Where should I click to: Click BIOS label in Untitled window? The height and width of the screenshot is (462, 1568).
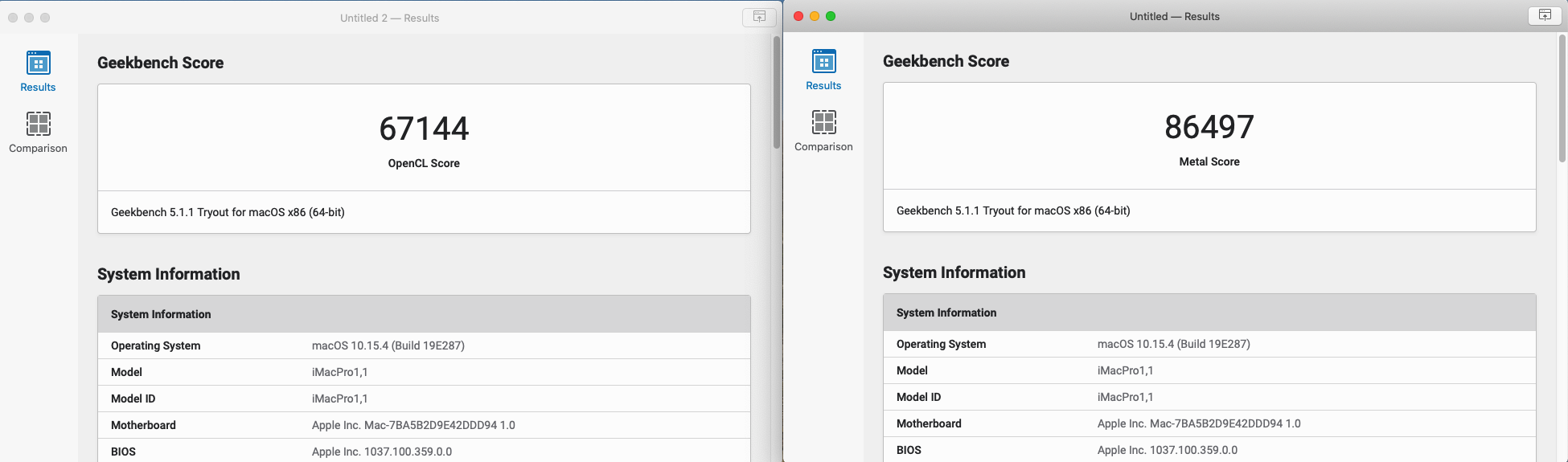tap(909, 450)
